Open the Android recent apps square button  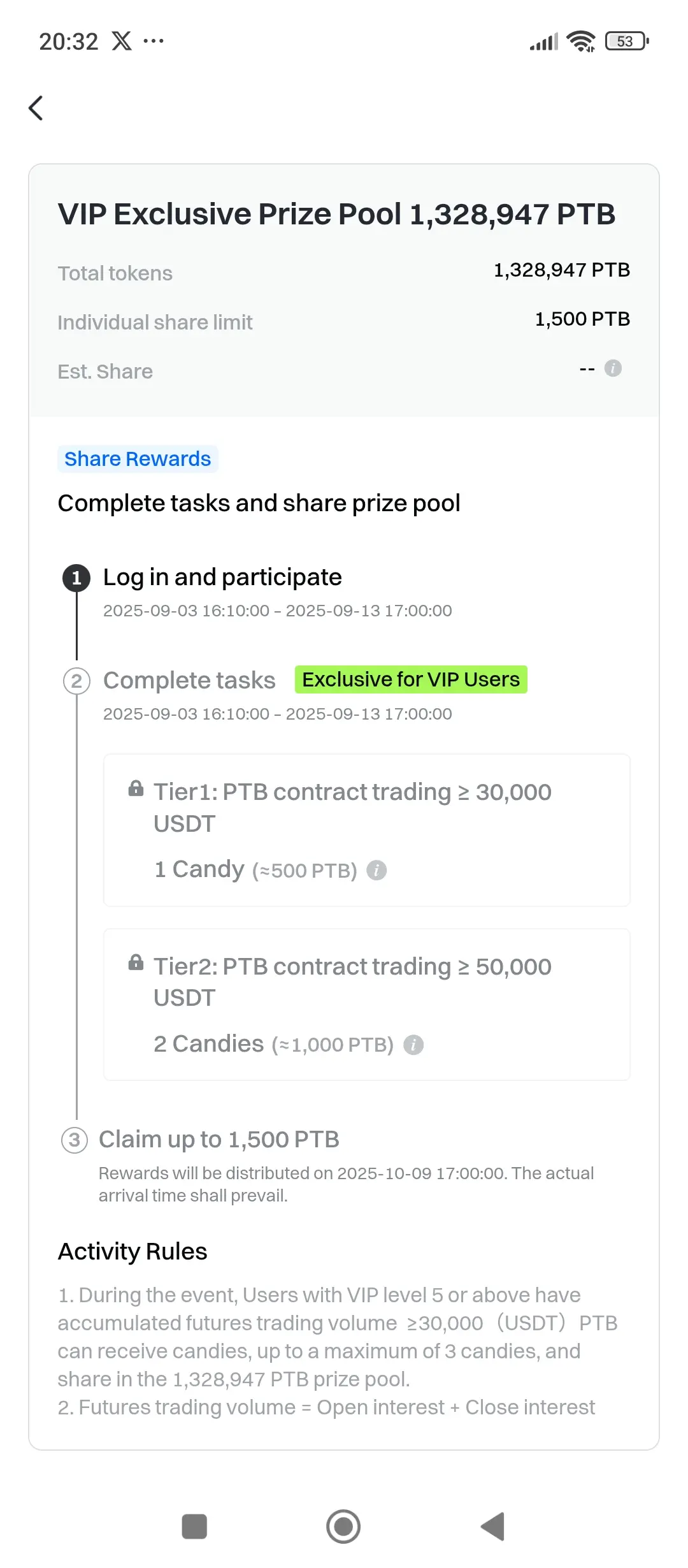pos(194,1527)
